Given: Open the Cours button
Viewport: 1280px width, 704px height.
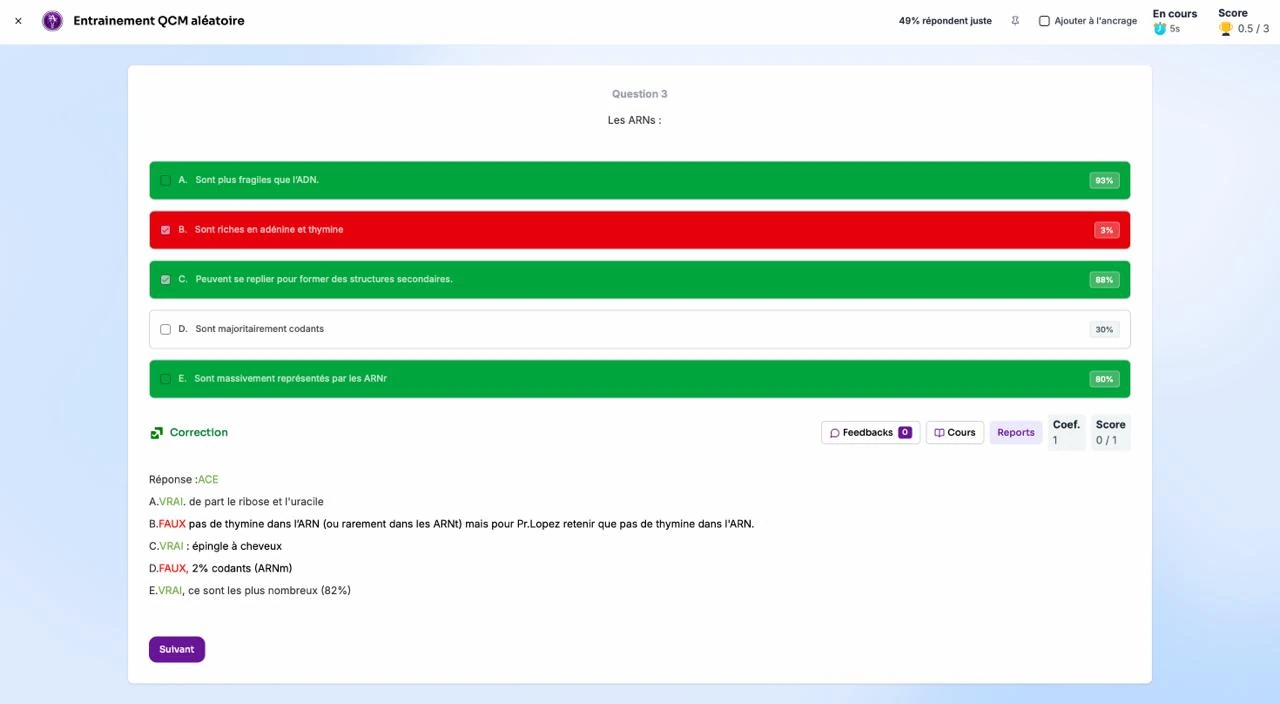Looking at the screenshot, I should 955,433.
